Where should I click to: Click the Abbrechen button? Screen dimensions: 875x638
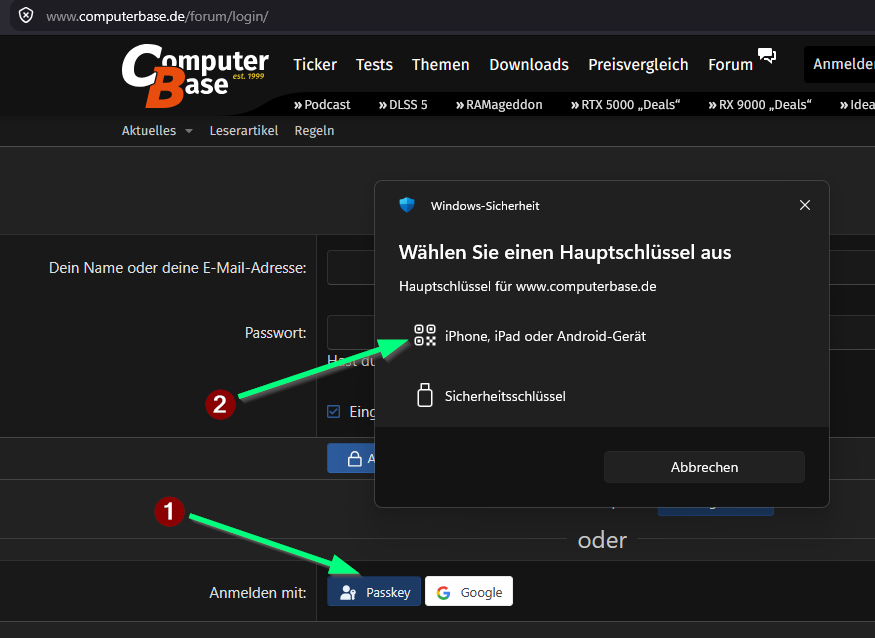click(704, 467)
